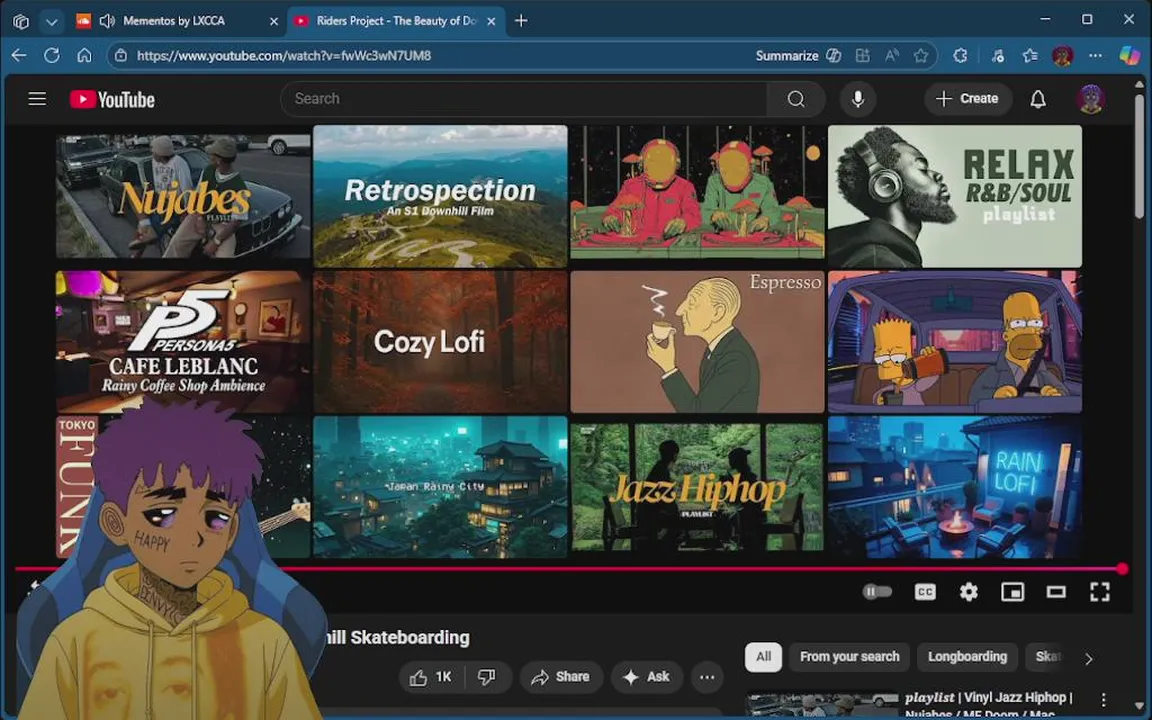This screenshot has width=1152, height=720.
Task: Click the red progress bar scrubber handle
Action: click(1122, 569)
